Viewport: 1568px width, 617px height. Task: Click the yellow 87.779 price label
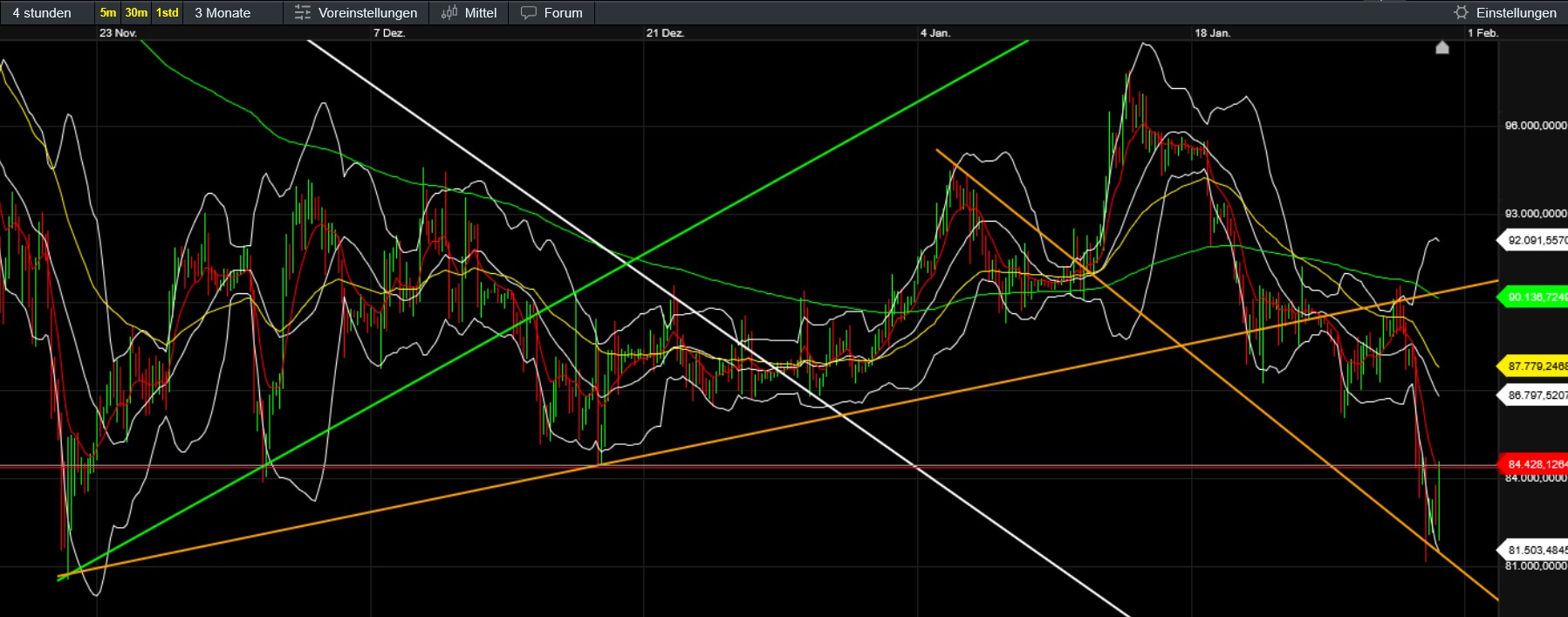click(x=1536, y=367)
